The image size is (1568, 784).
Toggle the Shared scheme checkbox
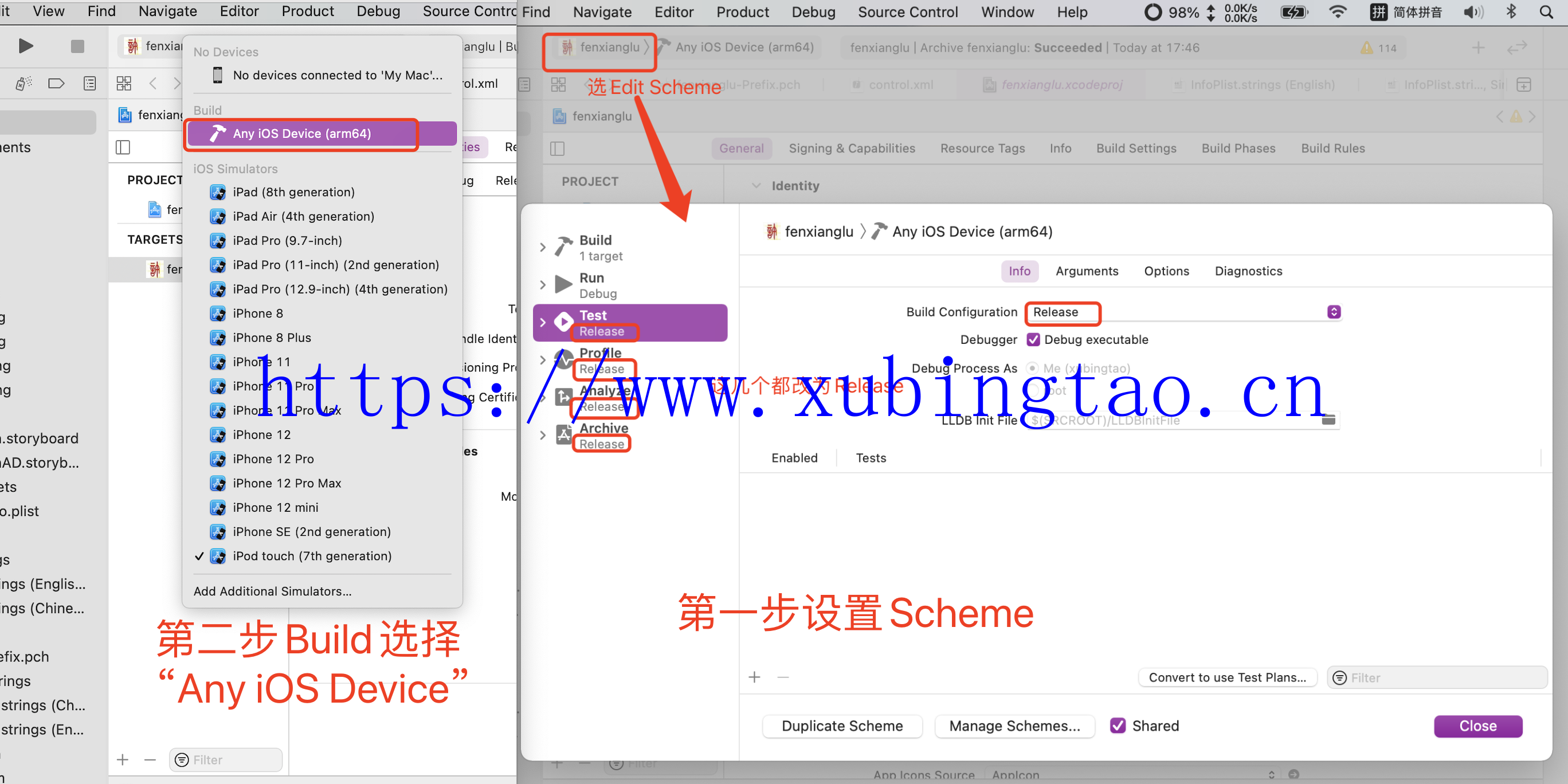coord(1118,726)
